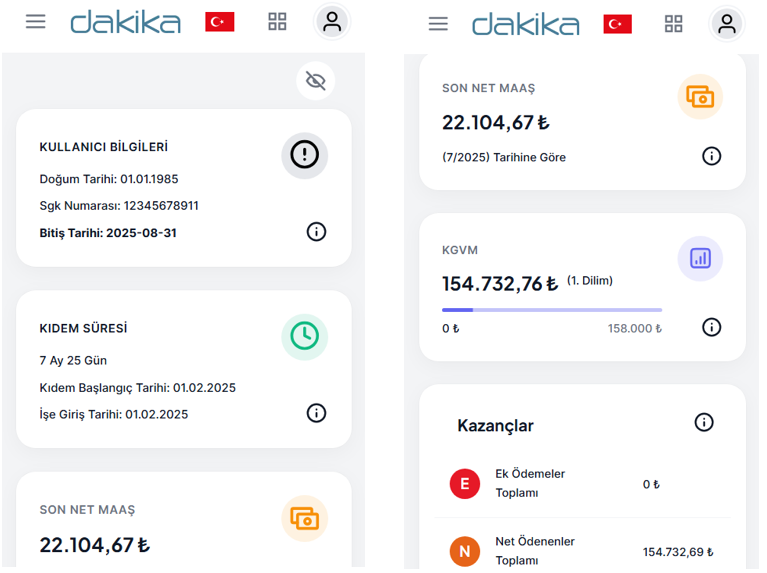Click the green Kıdem Süresi clock icon
767x573 pixels.
click(304, 337)
